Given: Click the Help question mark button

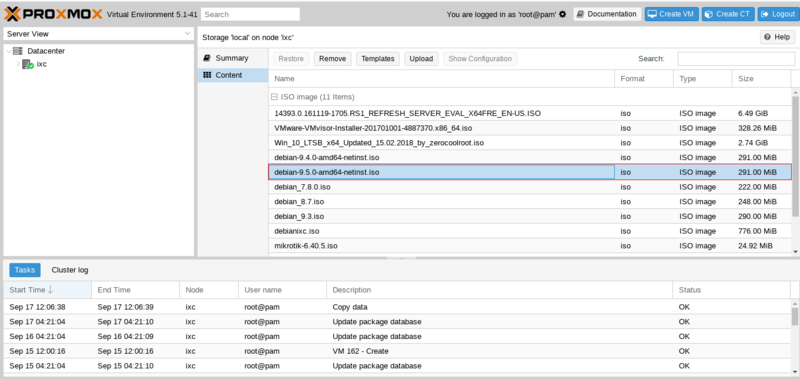Looking at the screenshot, I should point(777,37).
